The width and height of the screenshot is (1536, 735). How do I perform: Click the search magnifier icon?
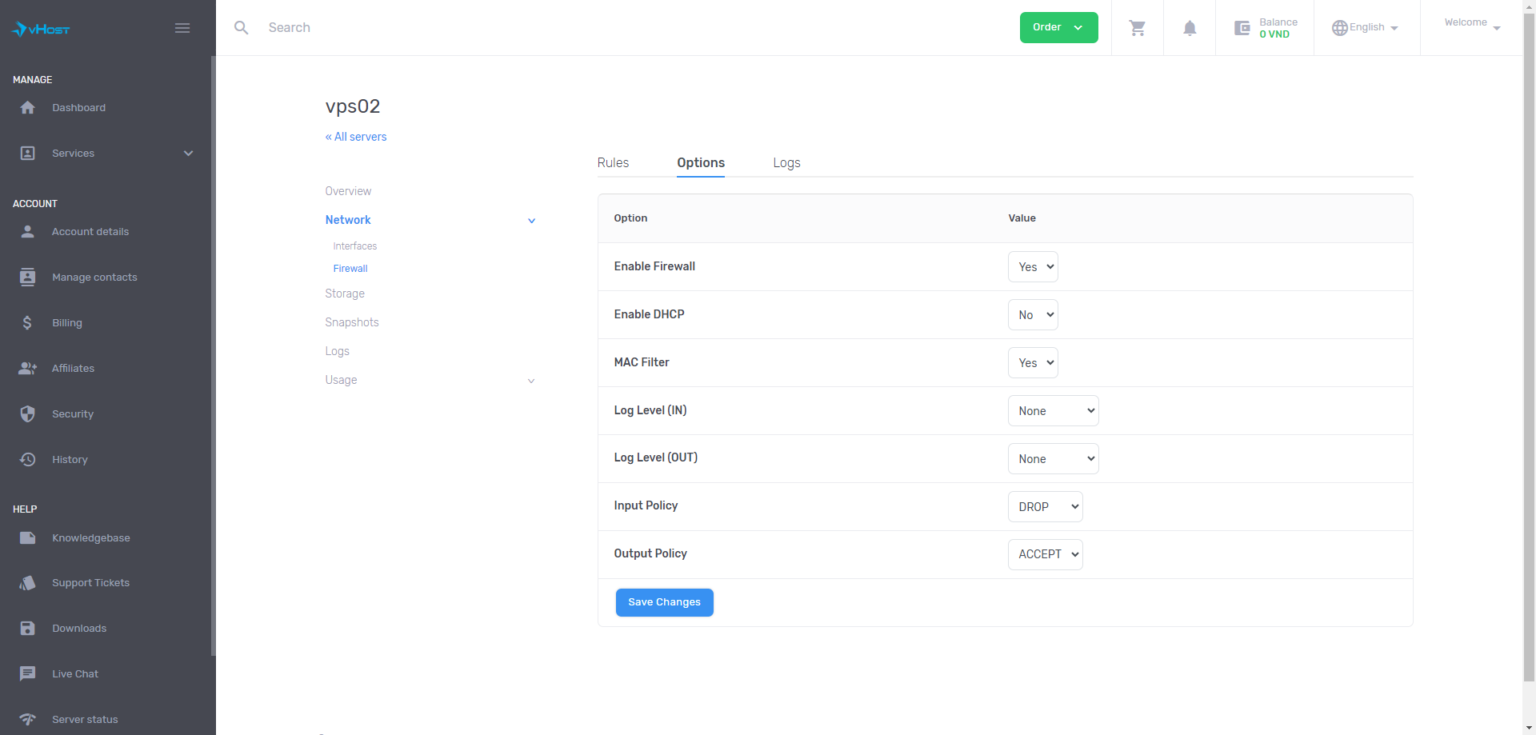point(241,27)
